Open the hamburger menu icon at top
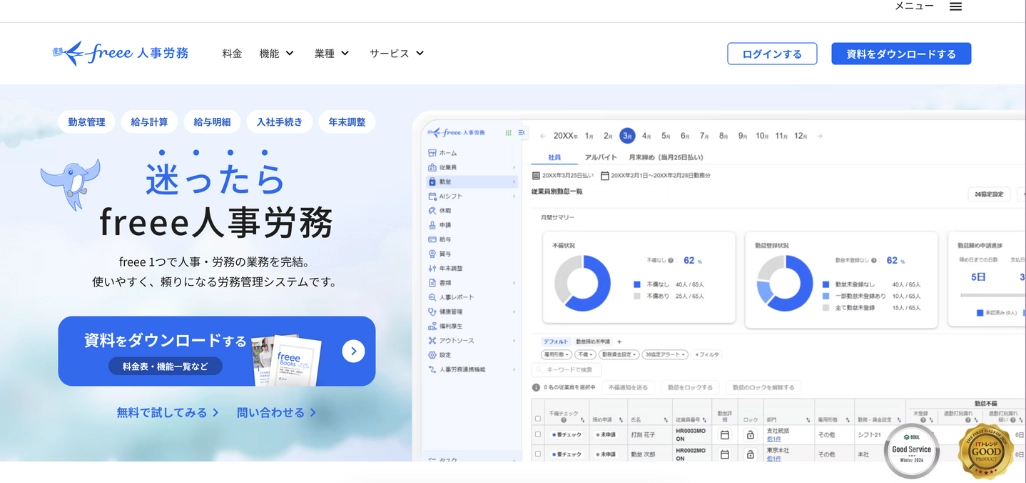The image size is (1026, 483). coord(956,7)
